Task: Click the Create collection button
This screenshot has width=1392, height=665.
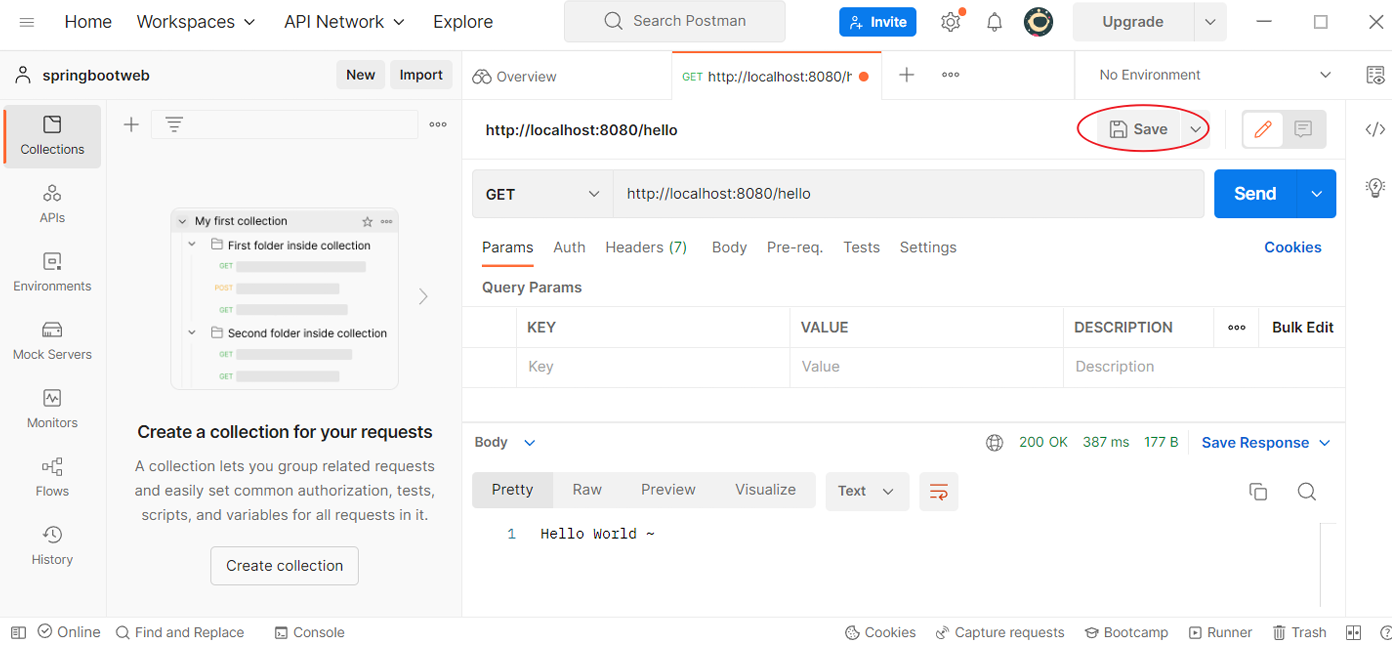Action: (284, 566)
